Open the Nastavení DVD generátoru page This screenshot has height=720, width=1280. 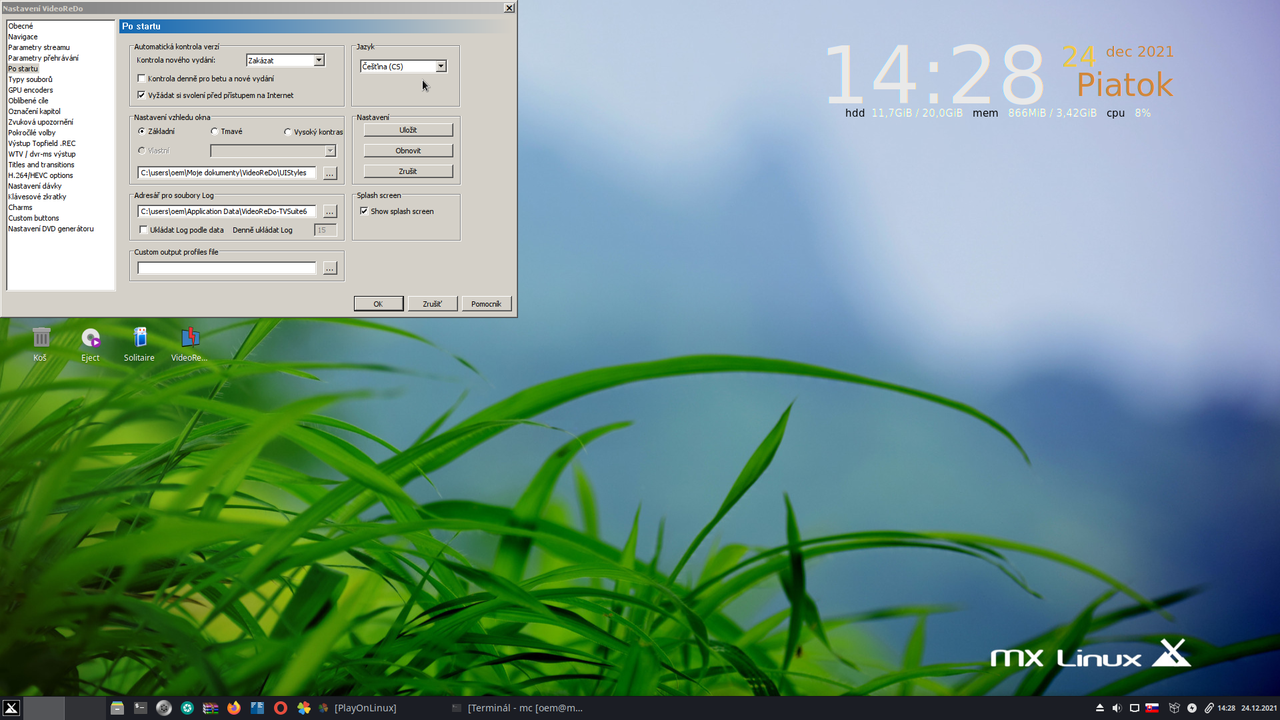[x=51, y=229]
